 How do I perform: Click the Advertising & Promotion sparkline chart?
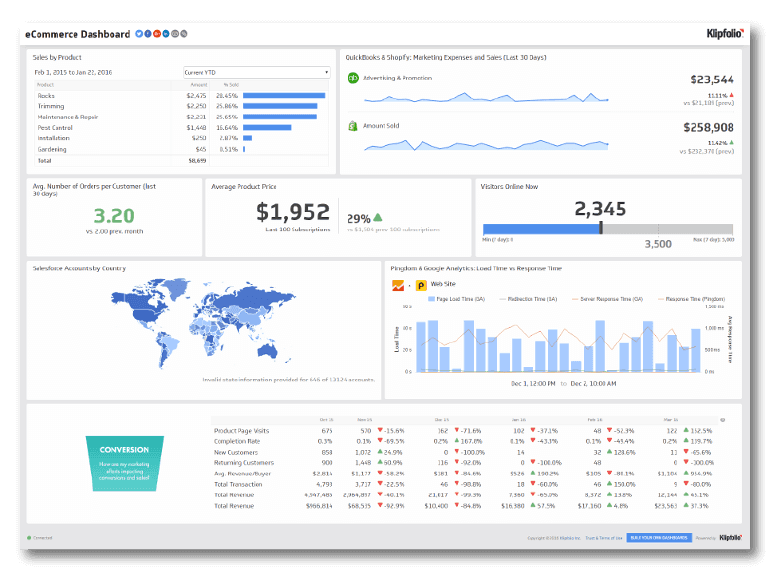click(x=486, y=97)
